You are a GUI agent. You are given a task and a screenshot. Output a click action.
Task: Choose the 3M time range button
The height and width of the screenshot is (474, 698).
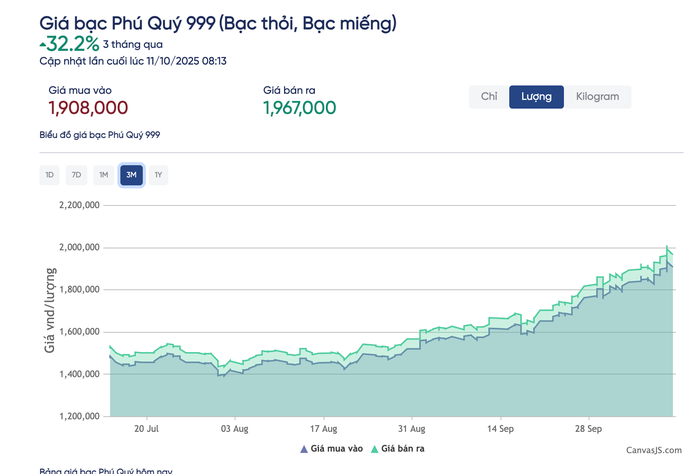tap(131, 175)
